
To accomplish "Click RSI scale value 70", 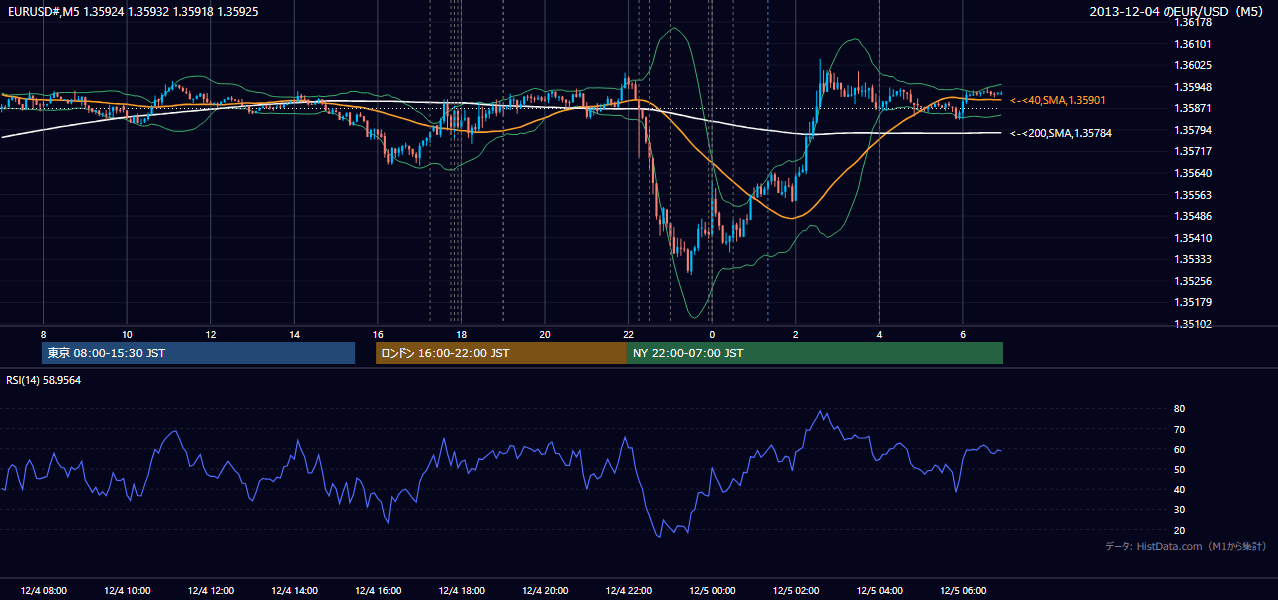I will (x=1180, y=429).
